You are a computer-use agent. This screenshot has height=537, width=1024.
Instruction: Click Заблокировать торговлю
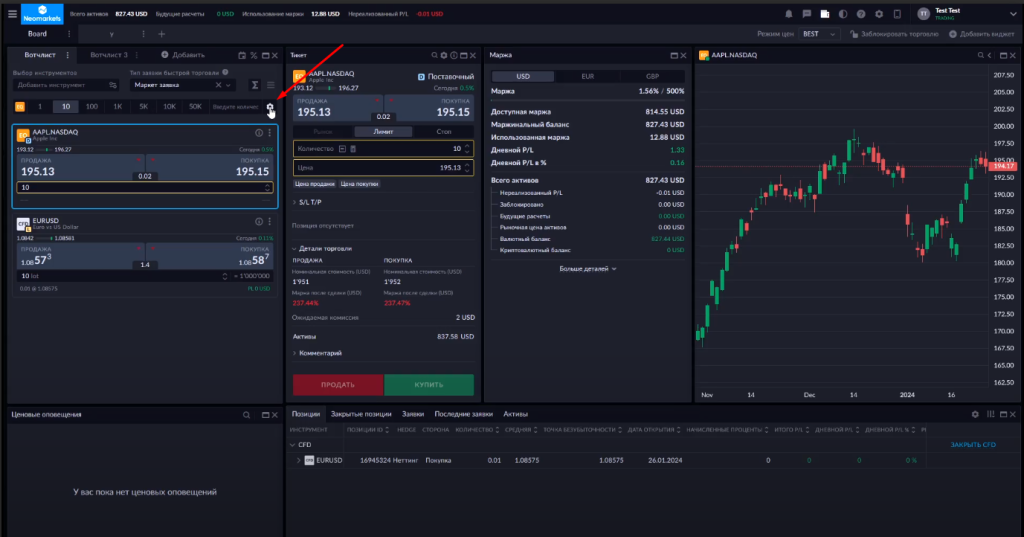(x=893, y=34)
